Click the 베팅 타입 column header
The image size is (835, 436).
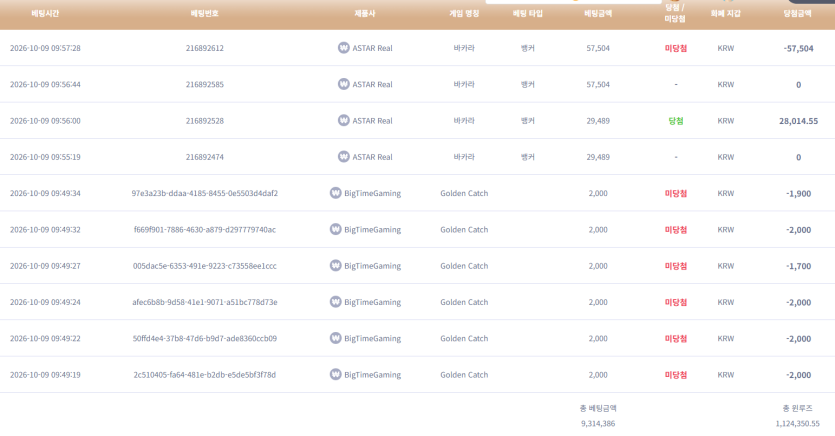click(528, 13)
